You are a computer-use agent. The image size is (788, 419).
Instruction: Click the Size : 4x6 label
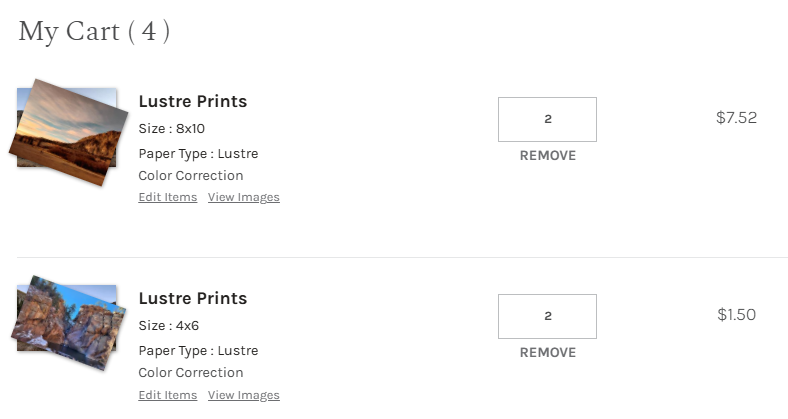(x=168, y=326)
